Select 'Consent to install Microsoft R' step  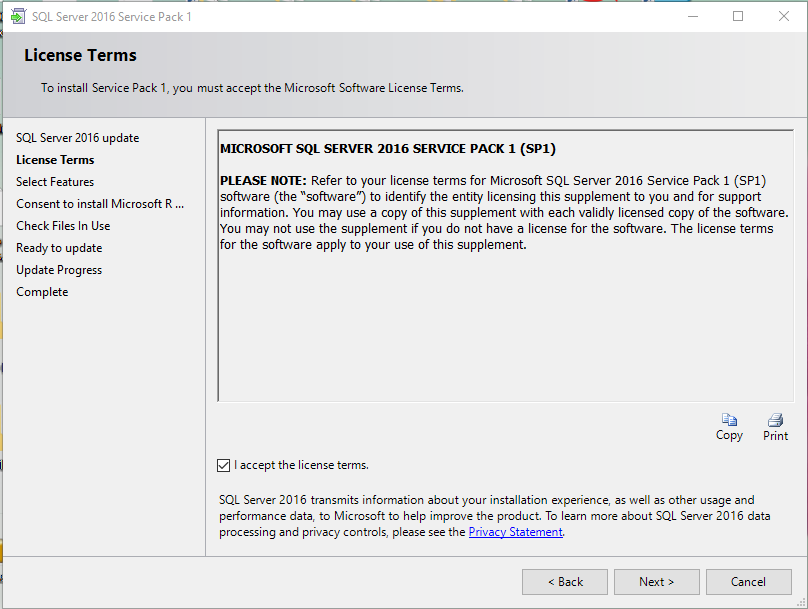click(100, 203)
